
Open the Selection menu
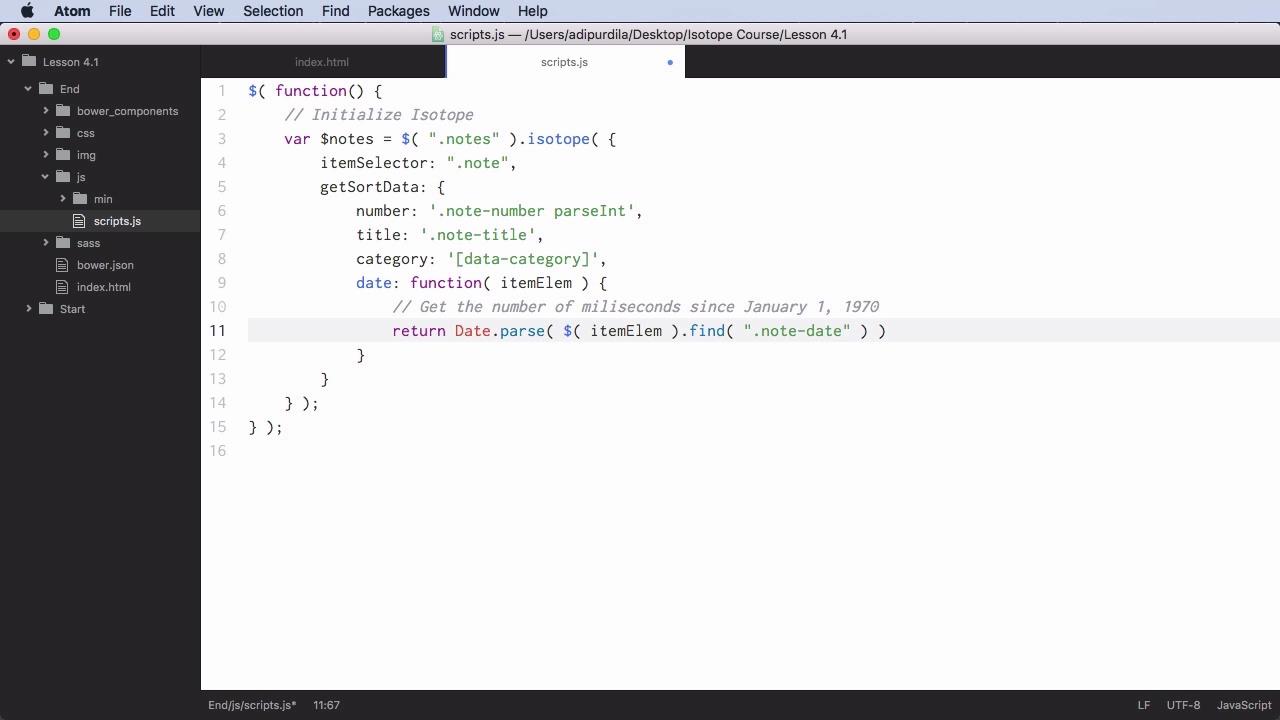point(273,11)
